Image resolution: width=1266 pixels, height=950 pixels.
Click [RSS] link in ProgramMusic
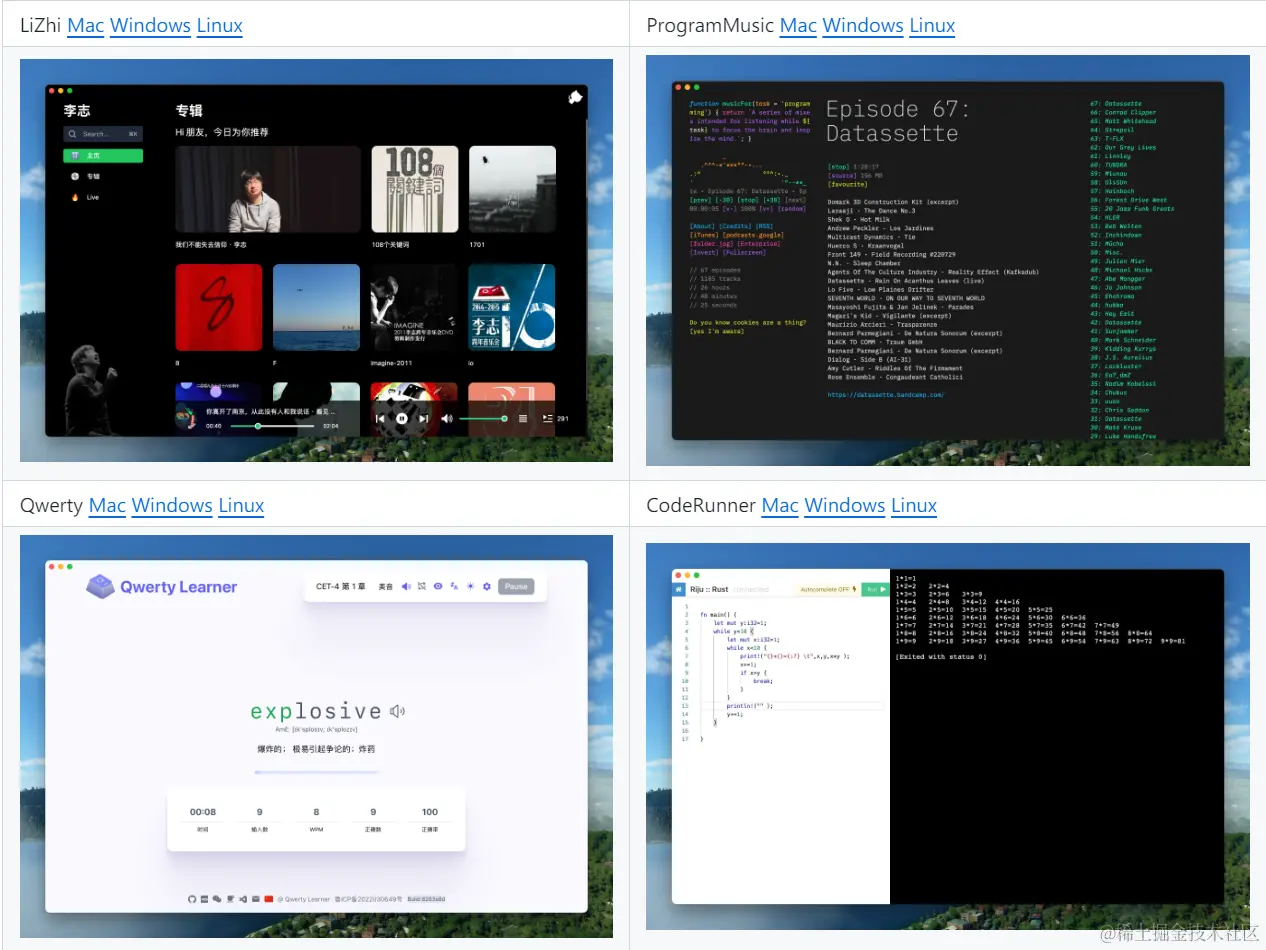764,226
